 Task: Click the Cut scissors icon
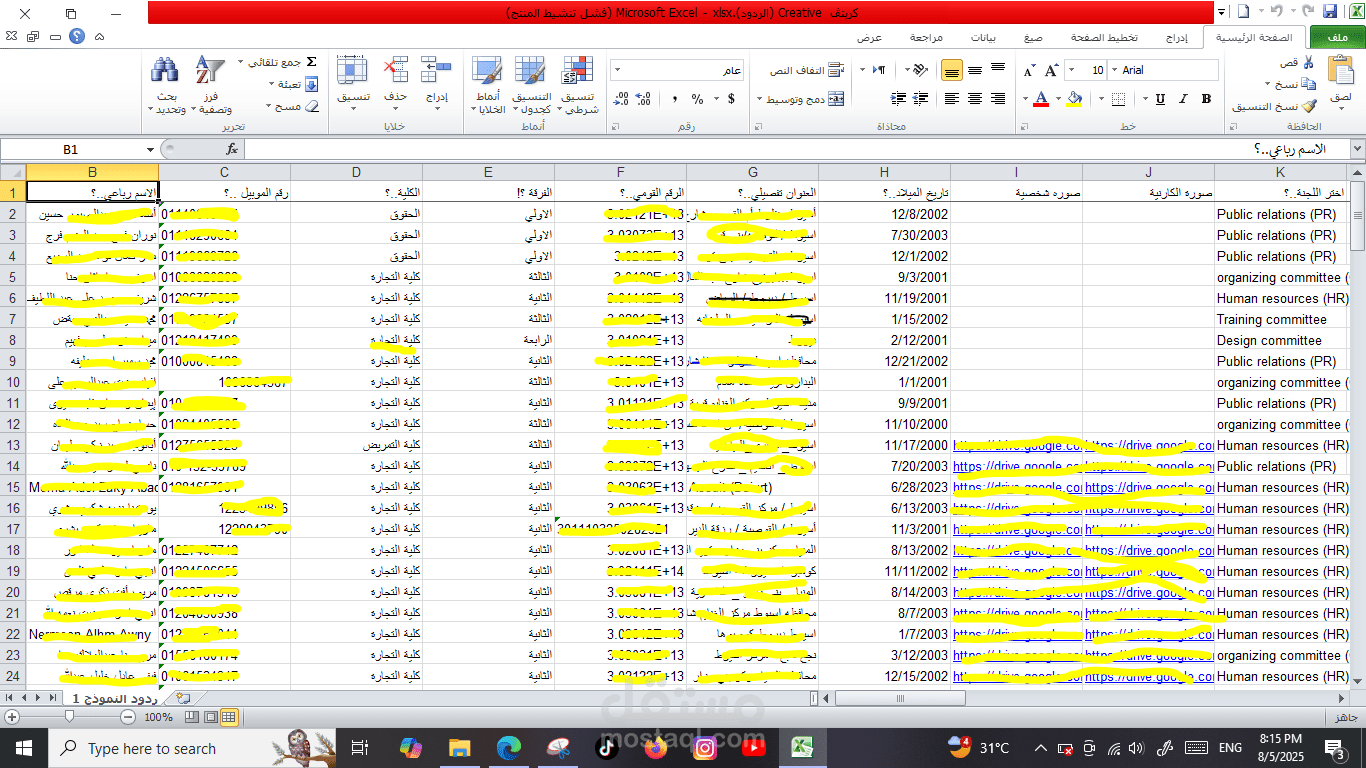(1309, 62)
